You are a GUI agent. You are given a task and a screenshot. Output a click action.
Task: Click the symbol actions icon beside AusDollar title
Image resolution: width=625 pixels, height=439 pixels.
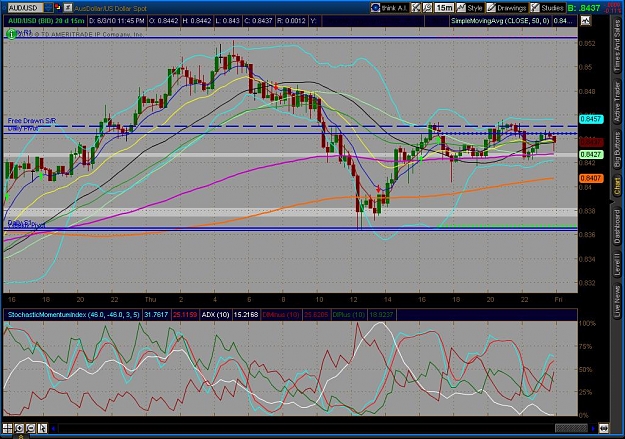pyautogui.click(x=68, y=8)
